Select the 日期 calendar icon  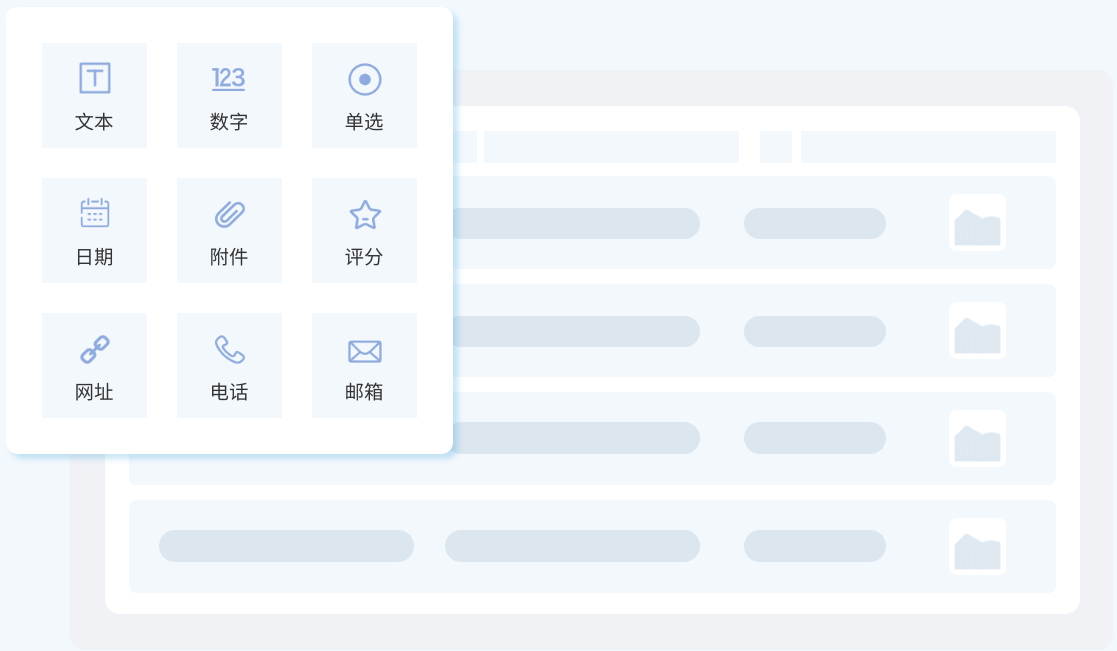pyautogui.click(x=94, y=213)
